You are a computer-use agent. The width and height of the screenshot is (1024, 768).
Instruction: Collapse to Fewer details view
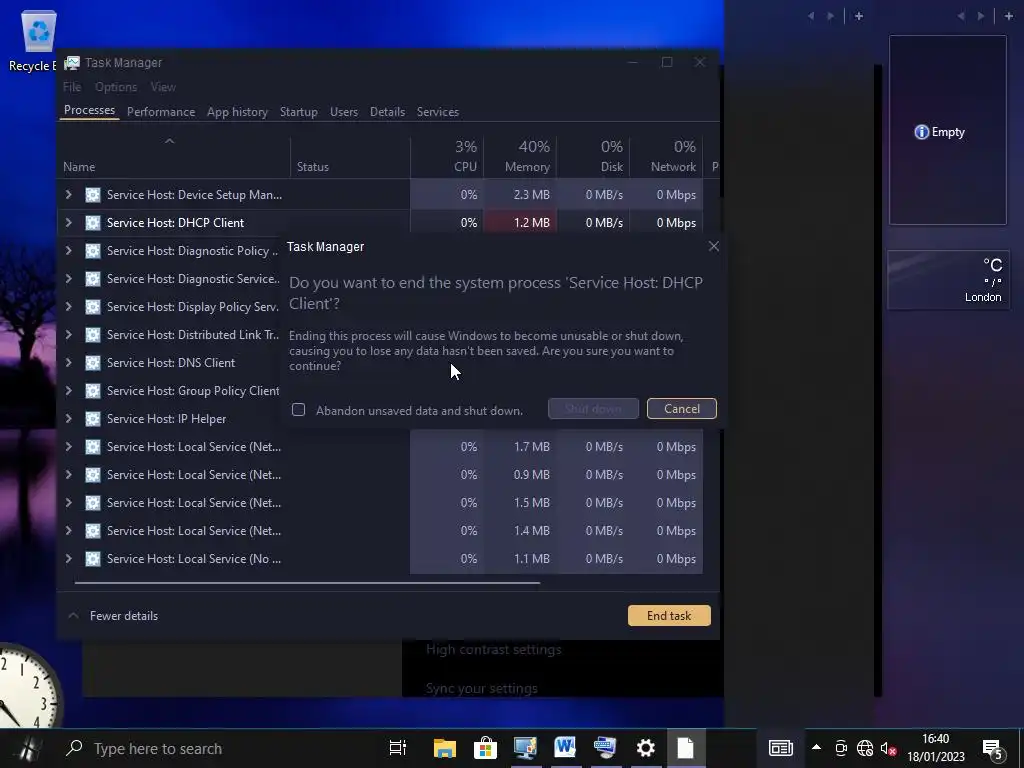click(x=113, y=615)
